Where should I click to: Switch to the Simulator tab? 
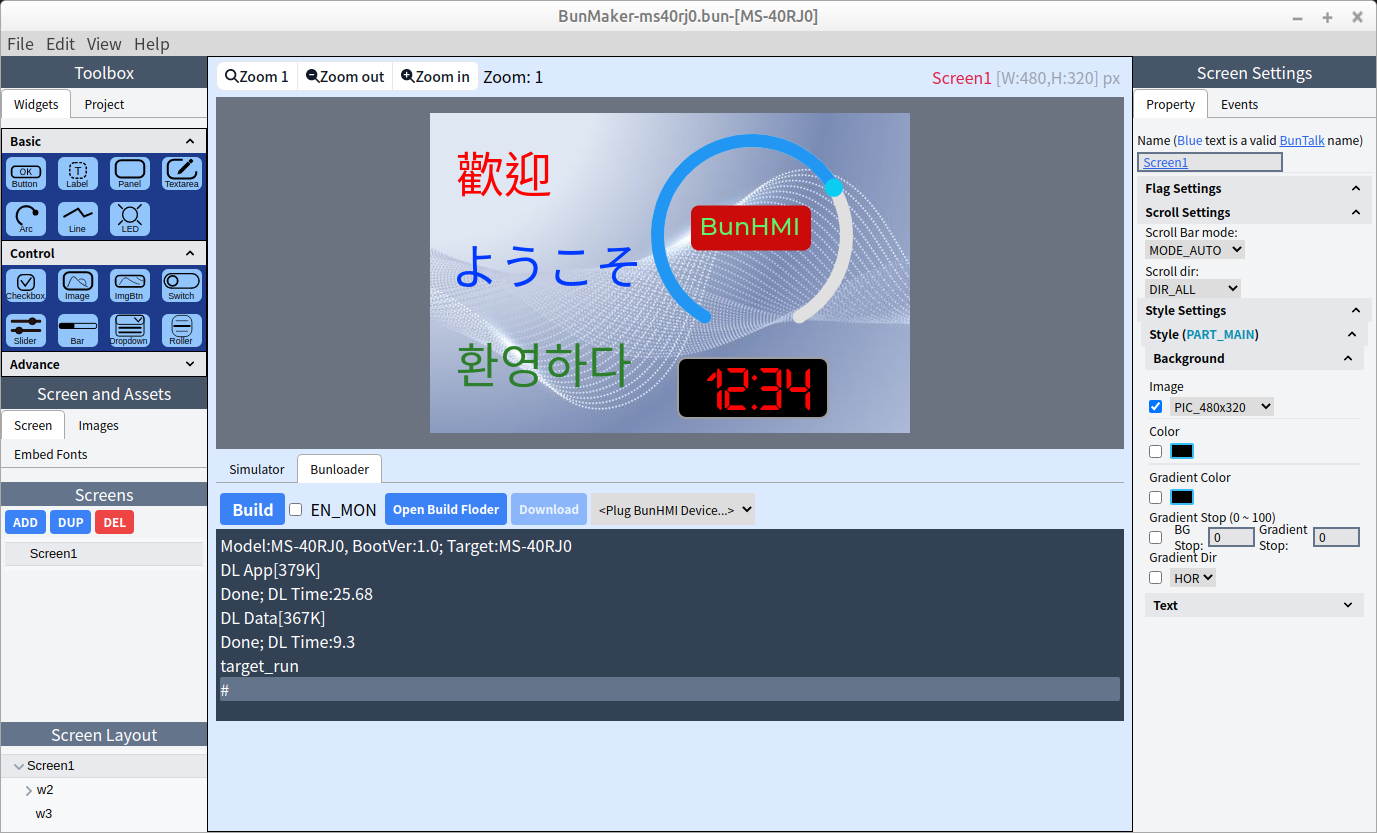pyautogui.click(x=257, y=469)
